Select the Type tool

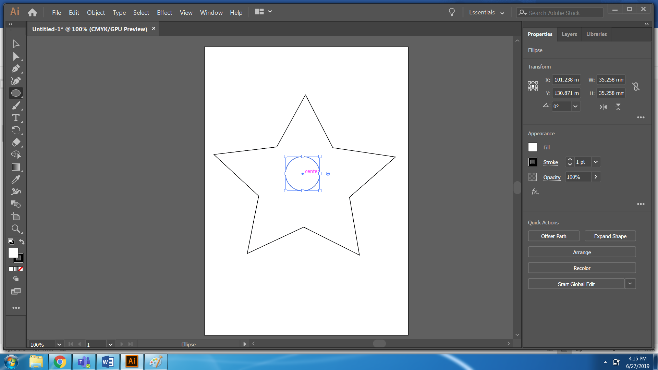pyautogui.click(x=16, y=118)
